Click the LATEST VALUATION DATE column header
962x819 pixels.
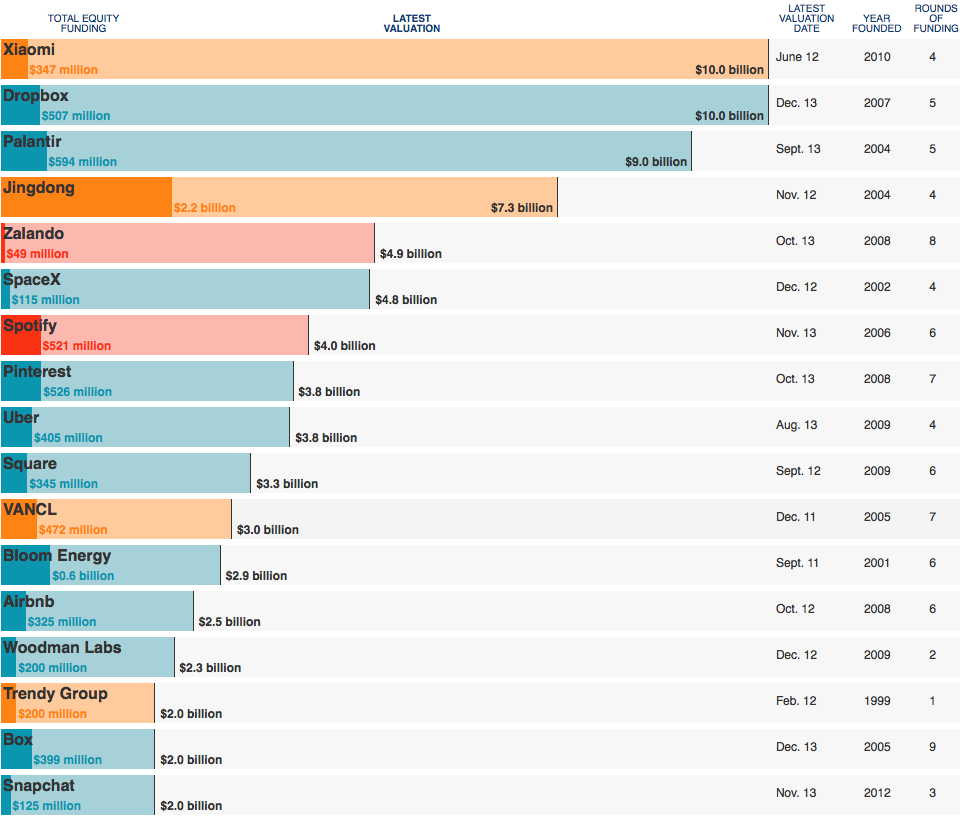(x=806, y=18)
